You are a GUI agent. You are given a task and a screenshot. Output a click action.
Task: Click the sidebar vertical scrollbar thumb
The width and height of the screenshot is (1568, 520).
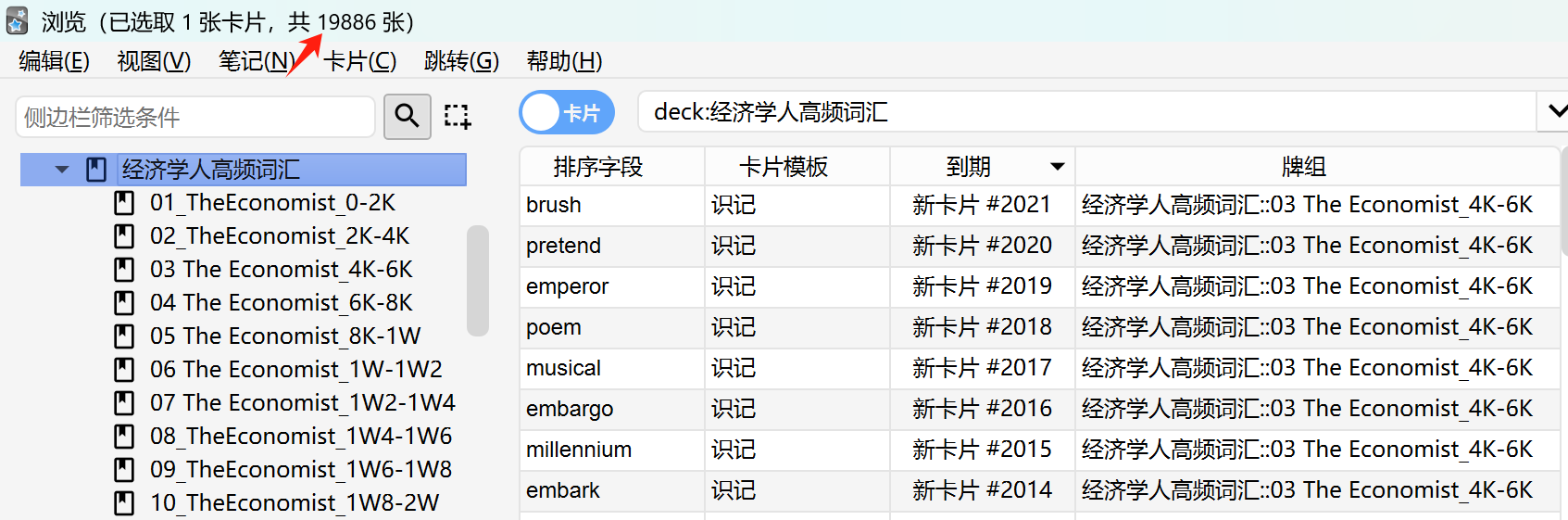[x=478, y=280]
